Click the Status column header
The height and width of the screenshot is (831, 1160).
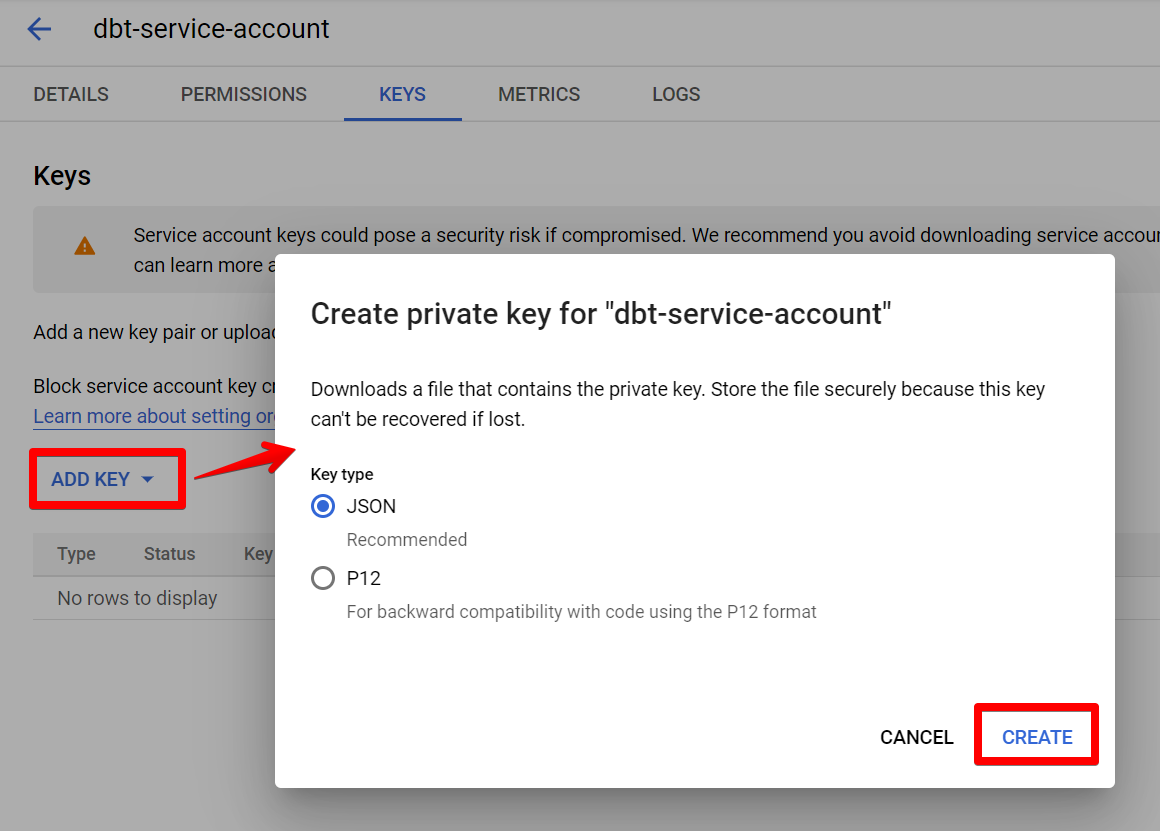pos(169,554)
